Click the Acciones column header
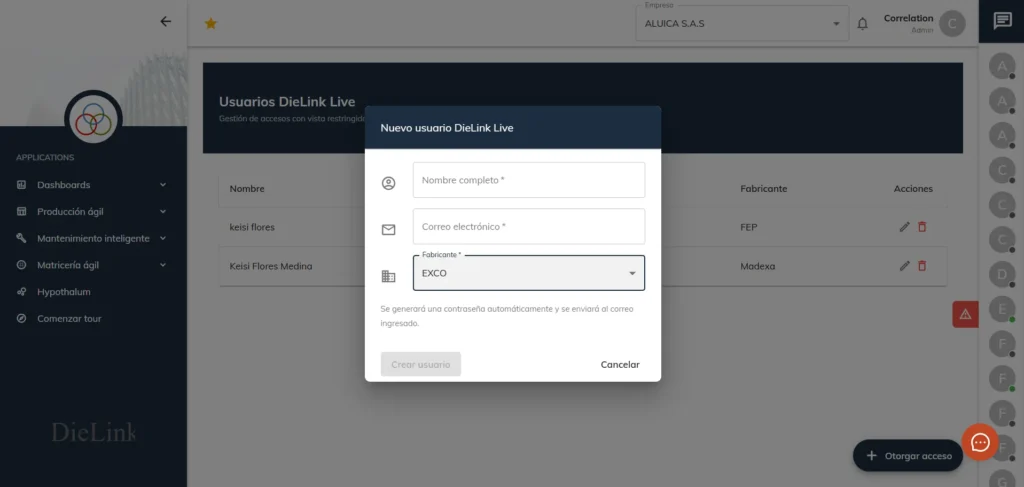The image size is (1024, 487). [x=913, y=189]
